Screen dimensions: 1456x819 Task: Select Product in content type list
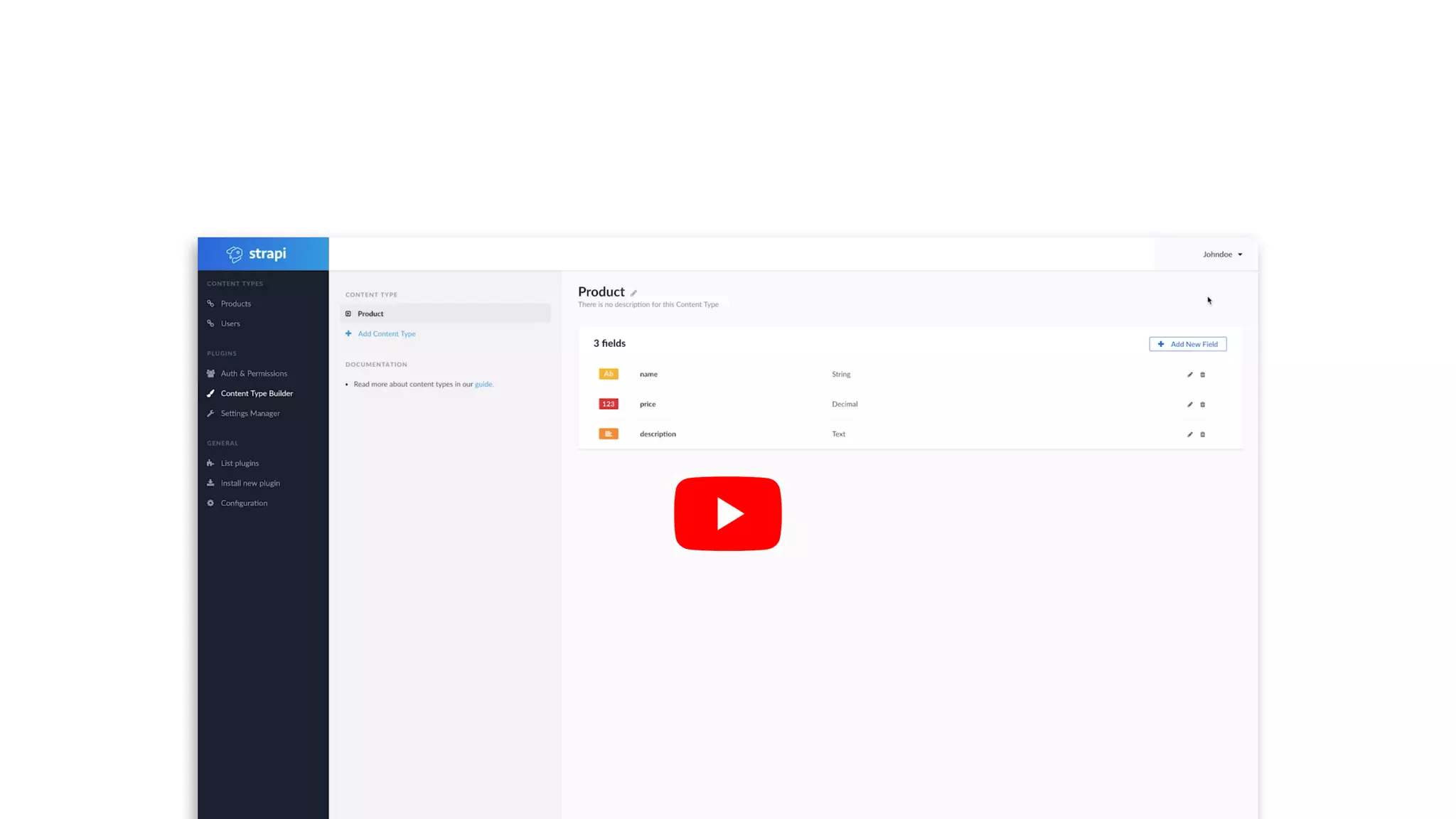[370, 314]
